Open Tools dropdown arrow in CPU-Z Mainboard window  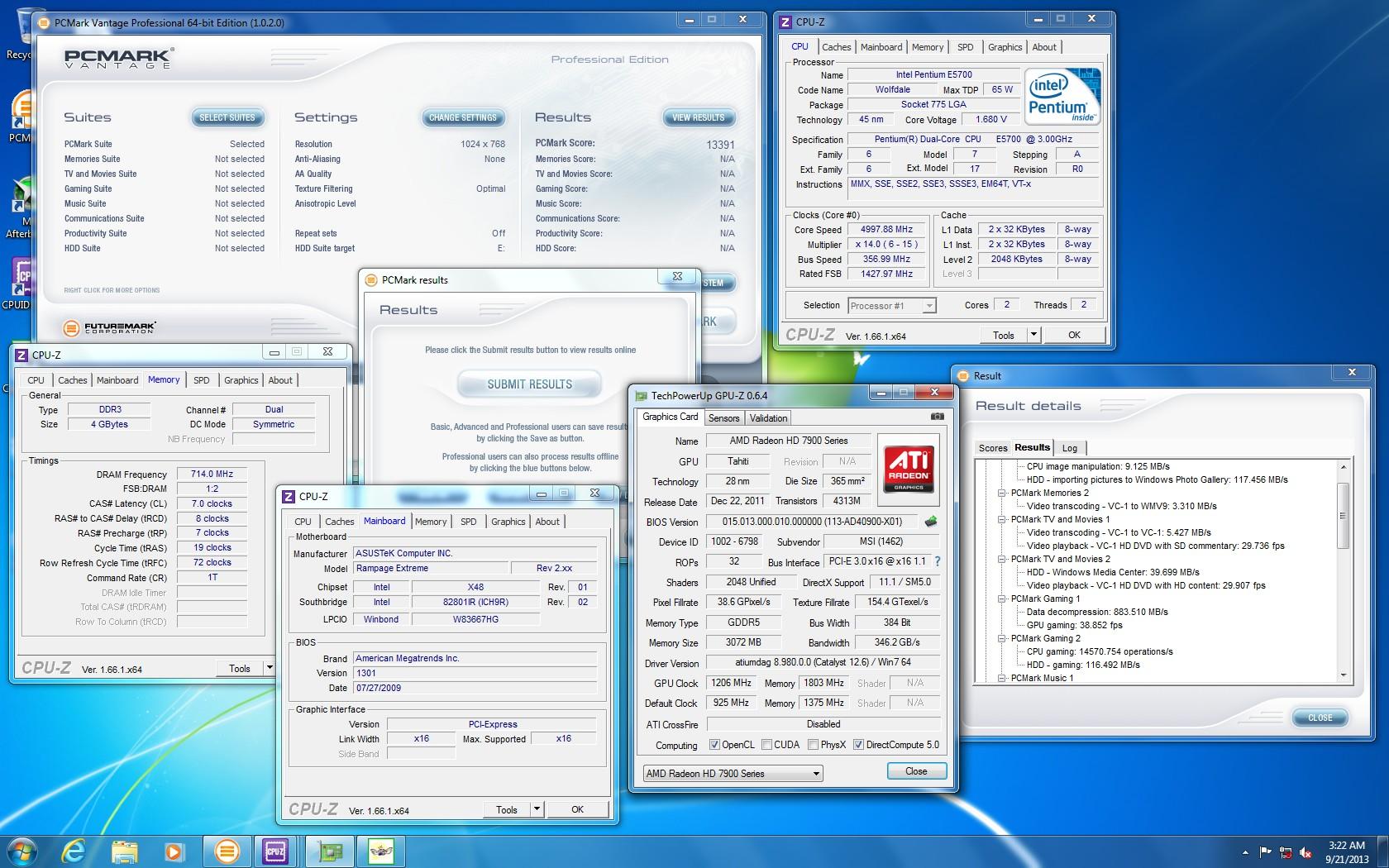(x=537, y=810)
